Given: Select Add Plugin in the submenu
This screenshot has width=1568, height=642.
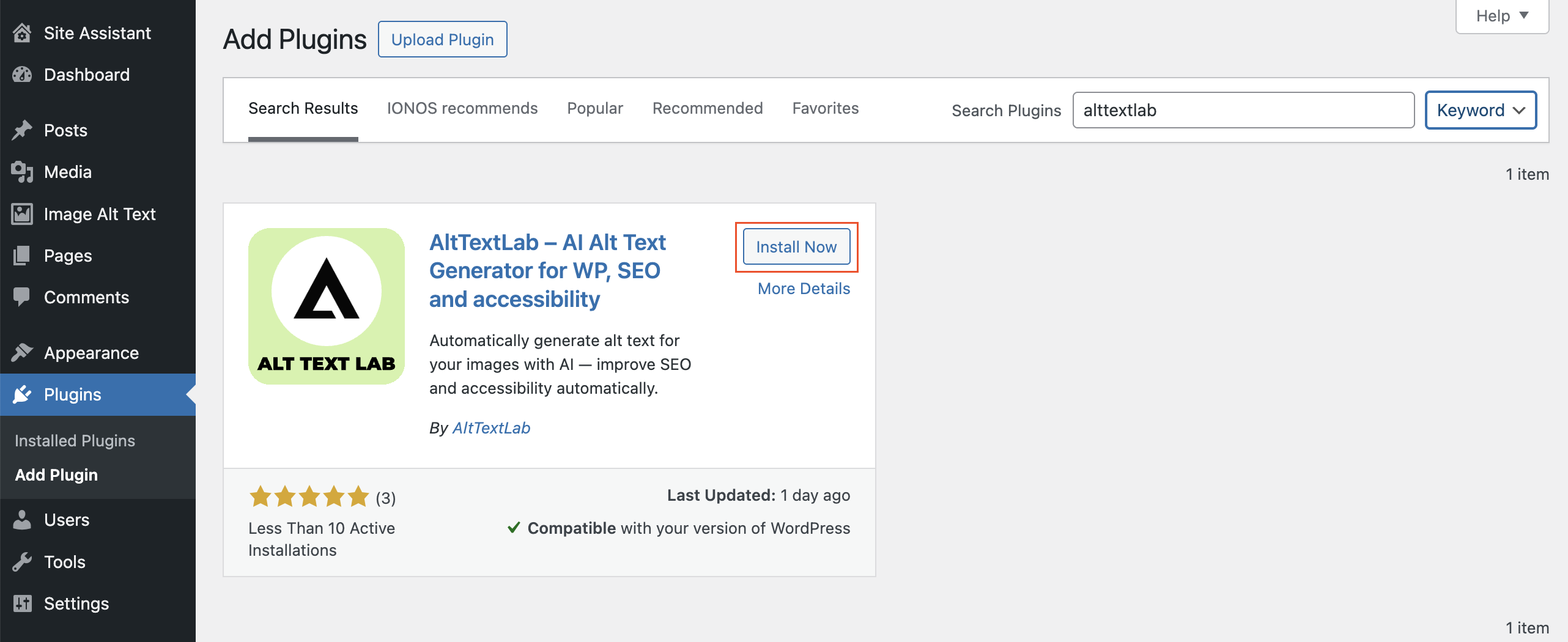Looking at the screenshot, I should [x=56, y=475].
